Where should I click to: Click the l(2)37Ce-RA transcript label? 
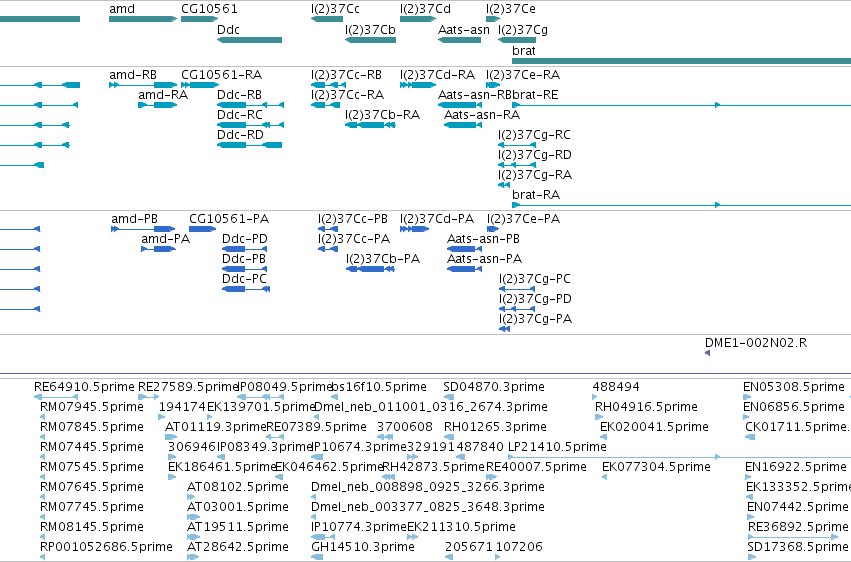[523, 75]
